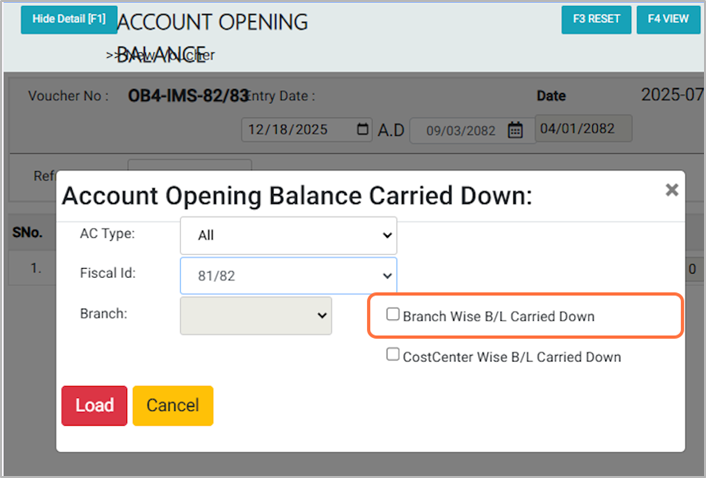Viewport: 706px width, 478px height.
Task: Expand the AC Type dropdown
Action: pyautogui.click(x=288, y=236)
